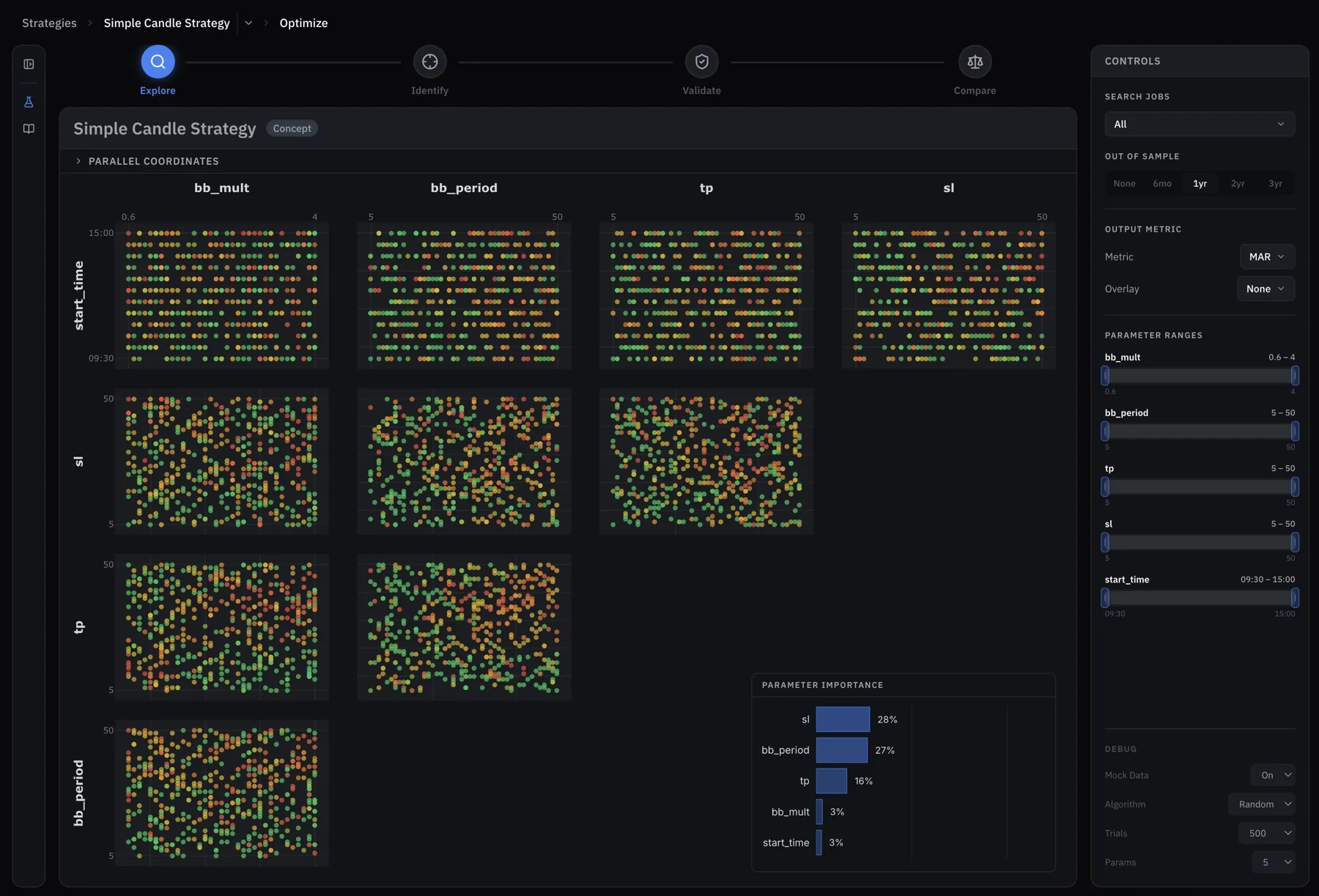Open the Search Jobs 'All' dropdown
1319x896 pixels.
pyautogui.click(x=1200, y=124)
